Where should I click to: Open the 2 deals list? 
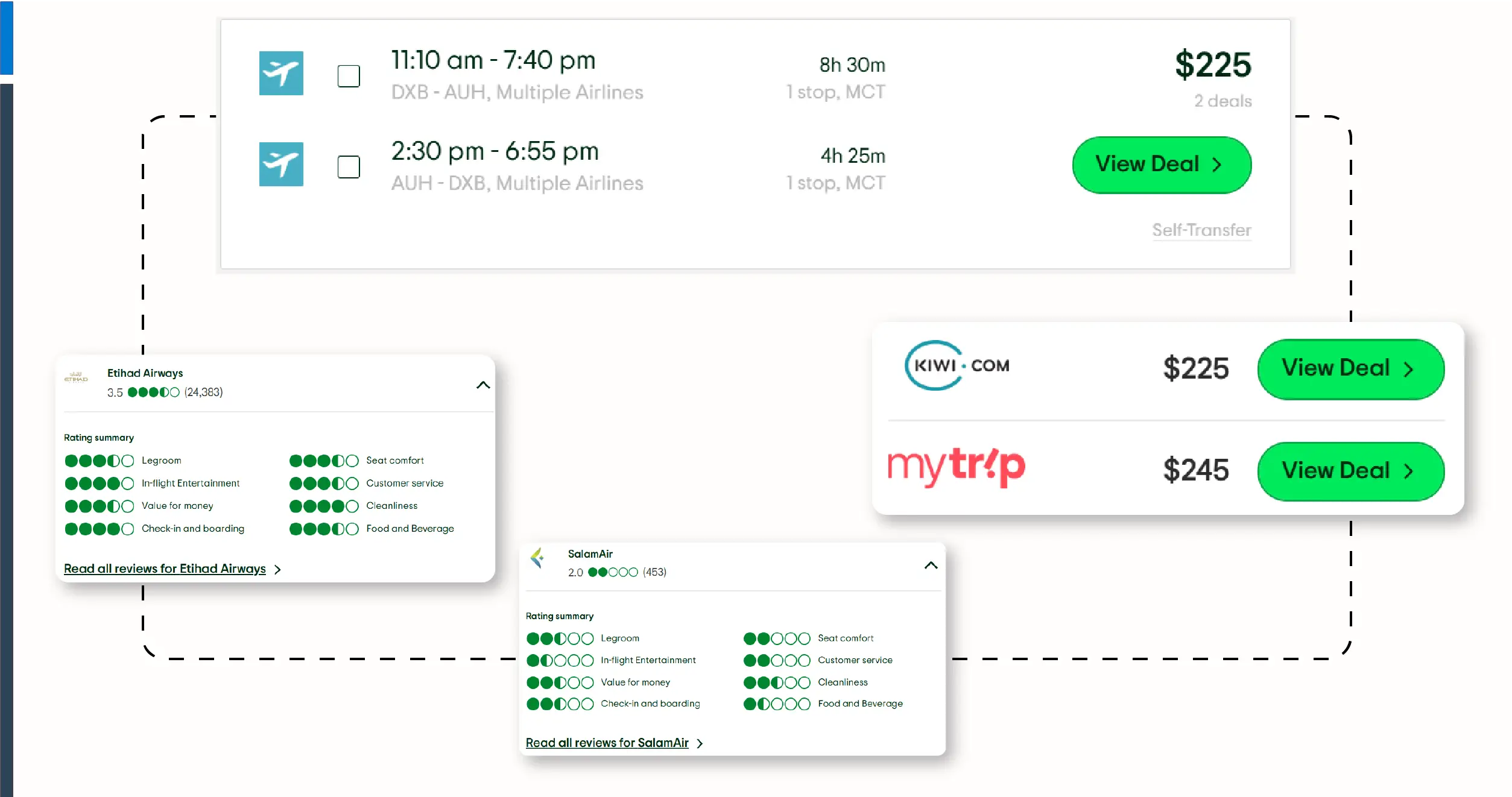1223,101
